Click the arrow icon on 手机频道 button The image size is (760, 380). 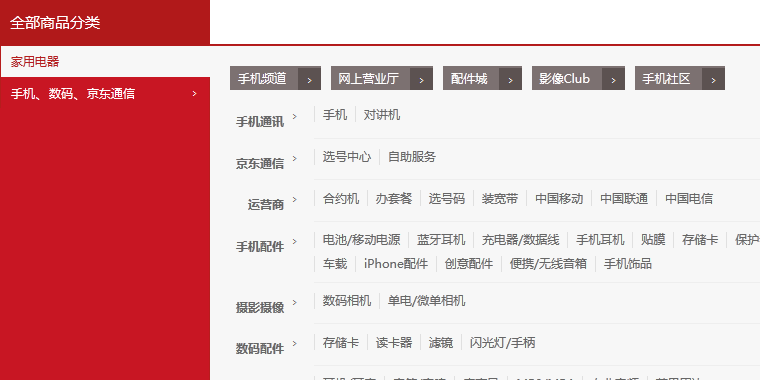(x=309, y=79)
